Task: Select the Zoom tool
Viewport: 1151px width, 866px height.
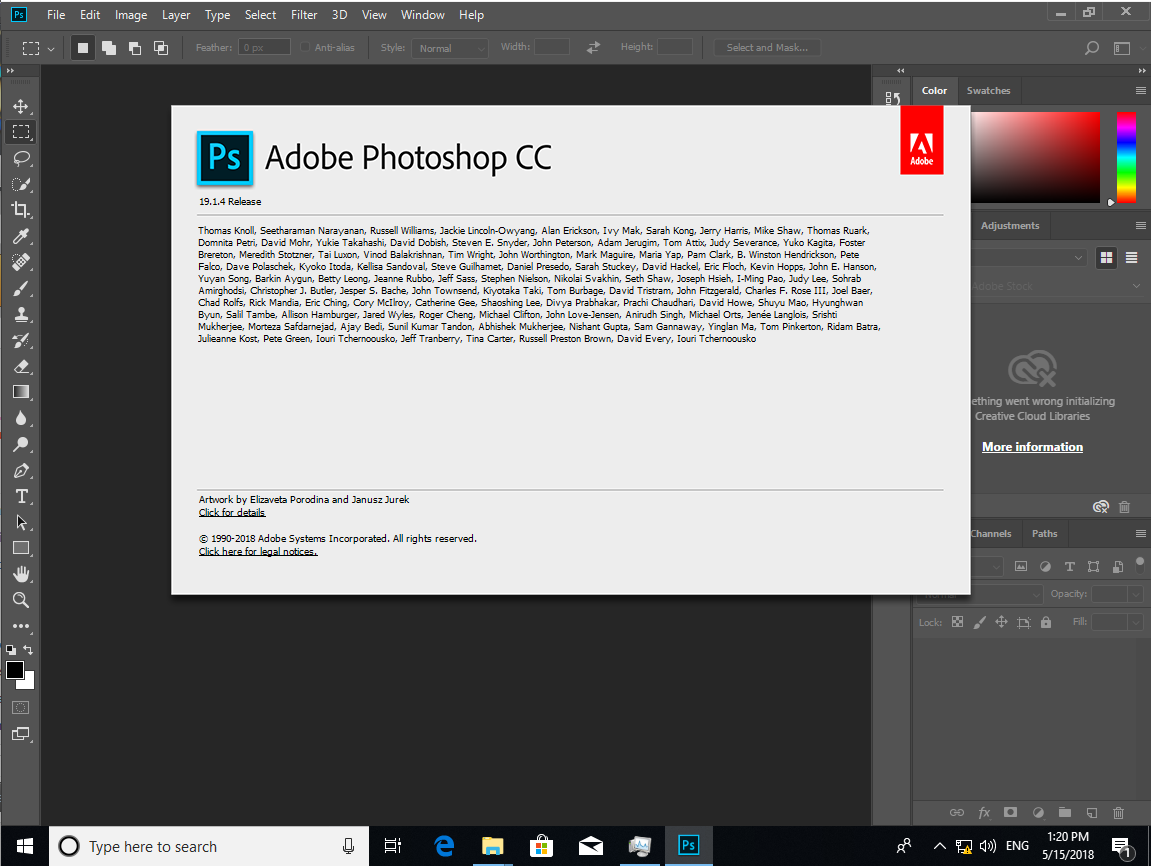Action: point(21,600)
